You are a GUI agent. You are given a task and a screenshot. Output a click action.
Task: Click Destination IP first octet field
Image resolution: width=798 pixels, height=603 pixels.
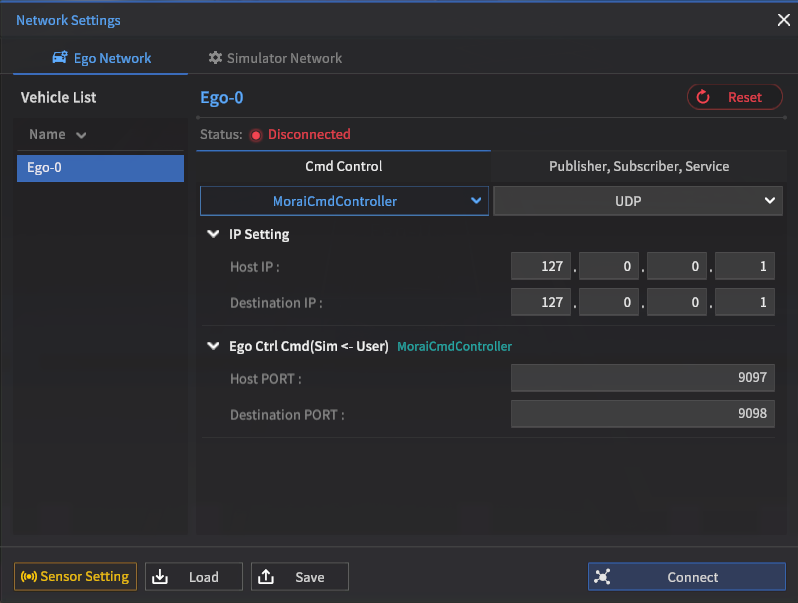[x=540, y=302]
